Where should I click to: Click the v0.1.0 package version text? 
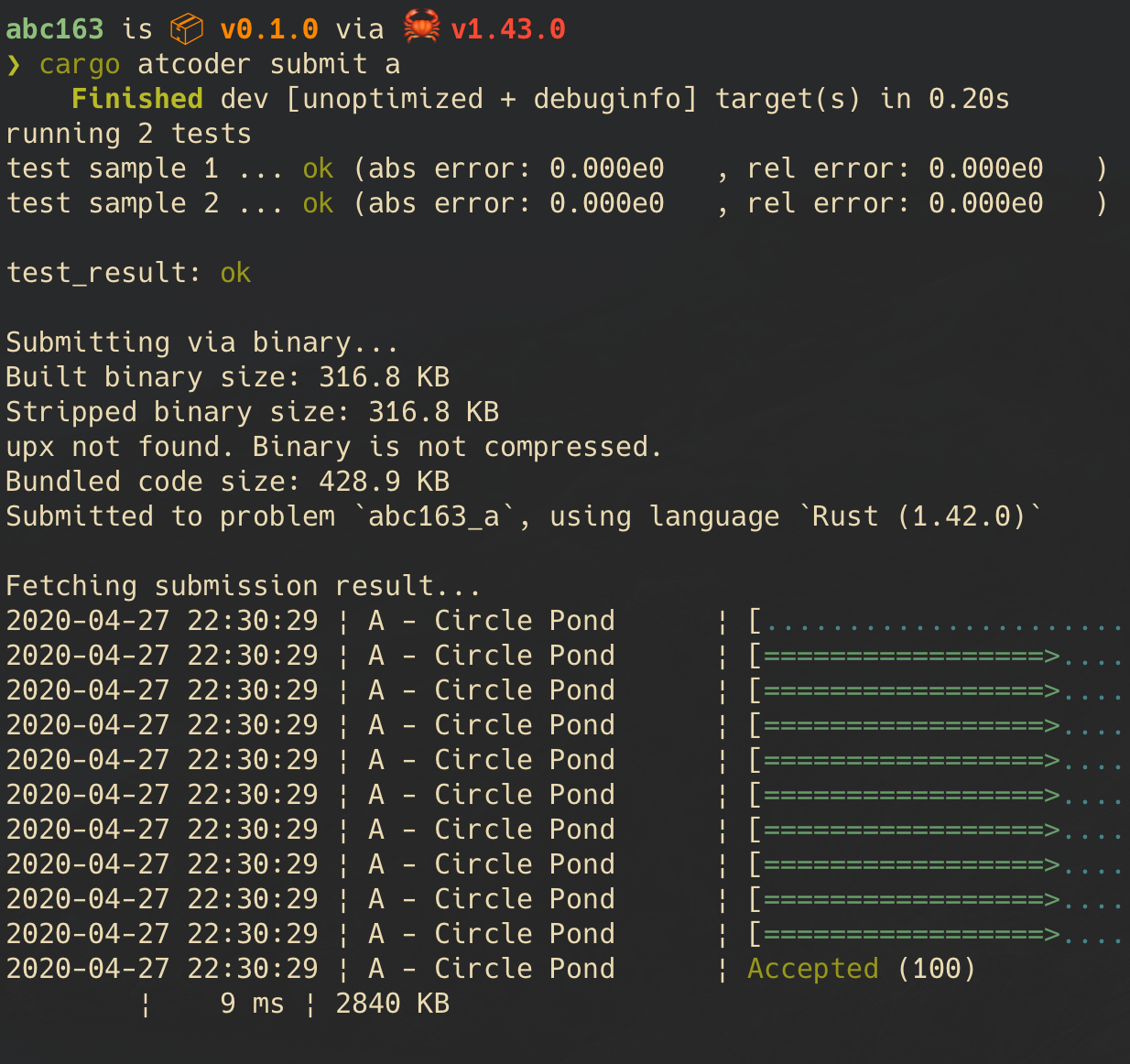[x=269, y=29]
